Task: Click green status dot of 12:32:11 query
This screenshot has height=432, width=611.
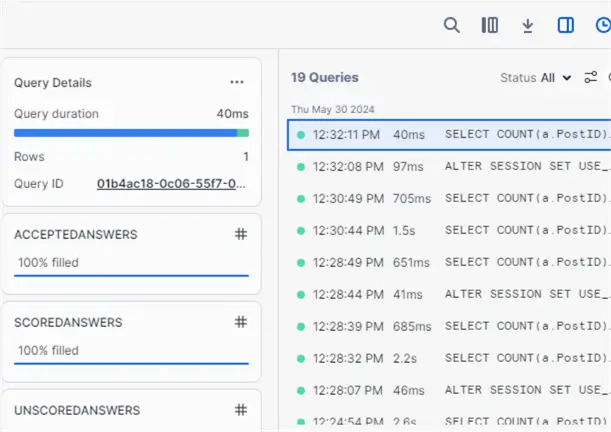Action: [301, 135]
